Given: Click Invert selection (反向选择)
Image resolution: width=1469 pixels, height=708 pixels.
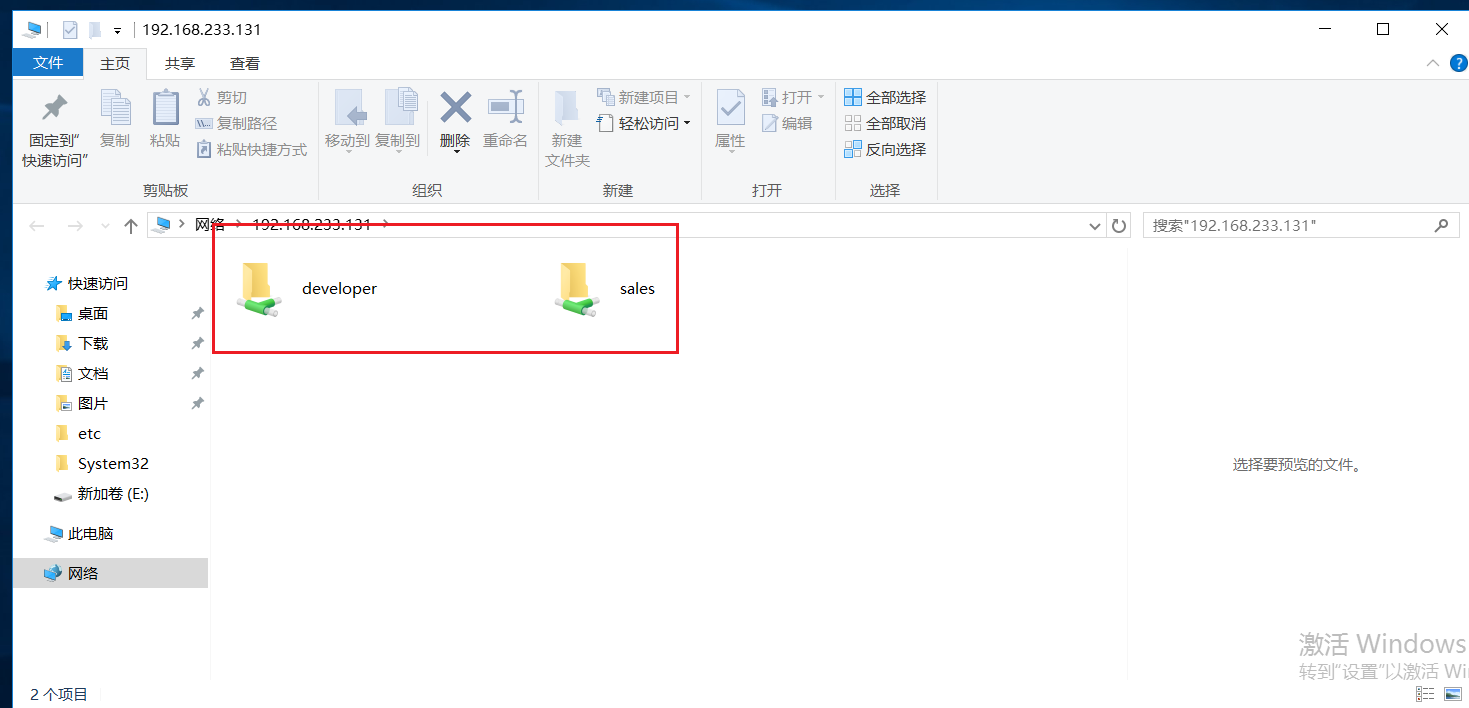Looking at the screenshot, I should [x=885, y=149].
